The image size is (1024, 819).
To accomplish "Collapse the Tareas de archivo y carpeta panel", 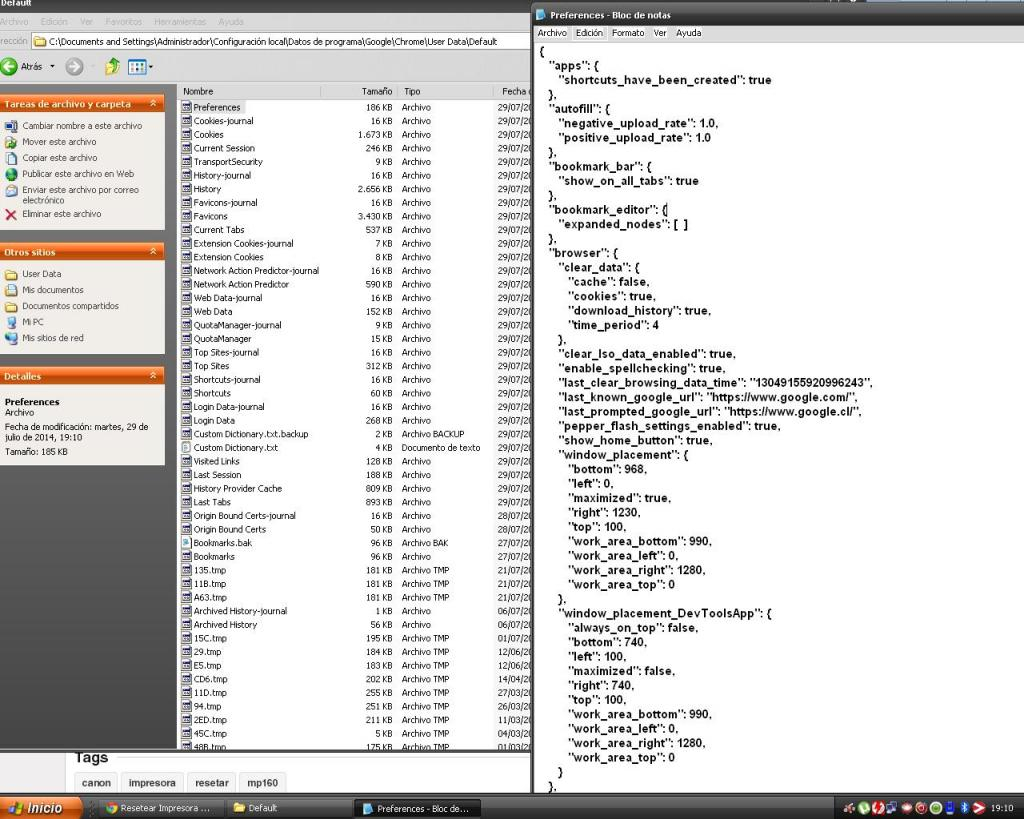I will [x=153, y=104].
